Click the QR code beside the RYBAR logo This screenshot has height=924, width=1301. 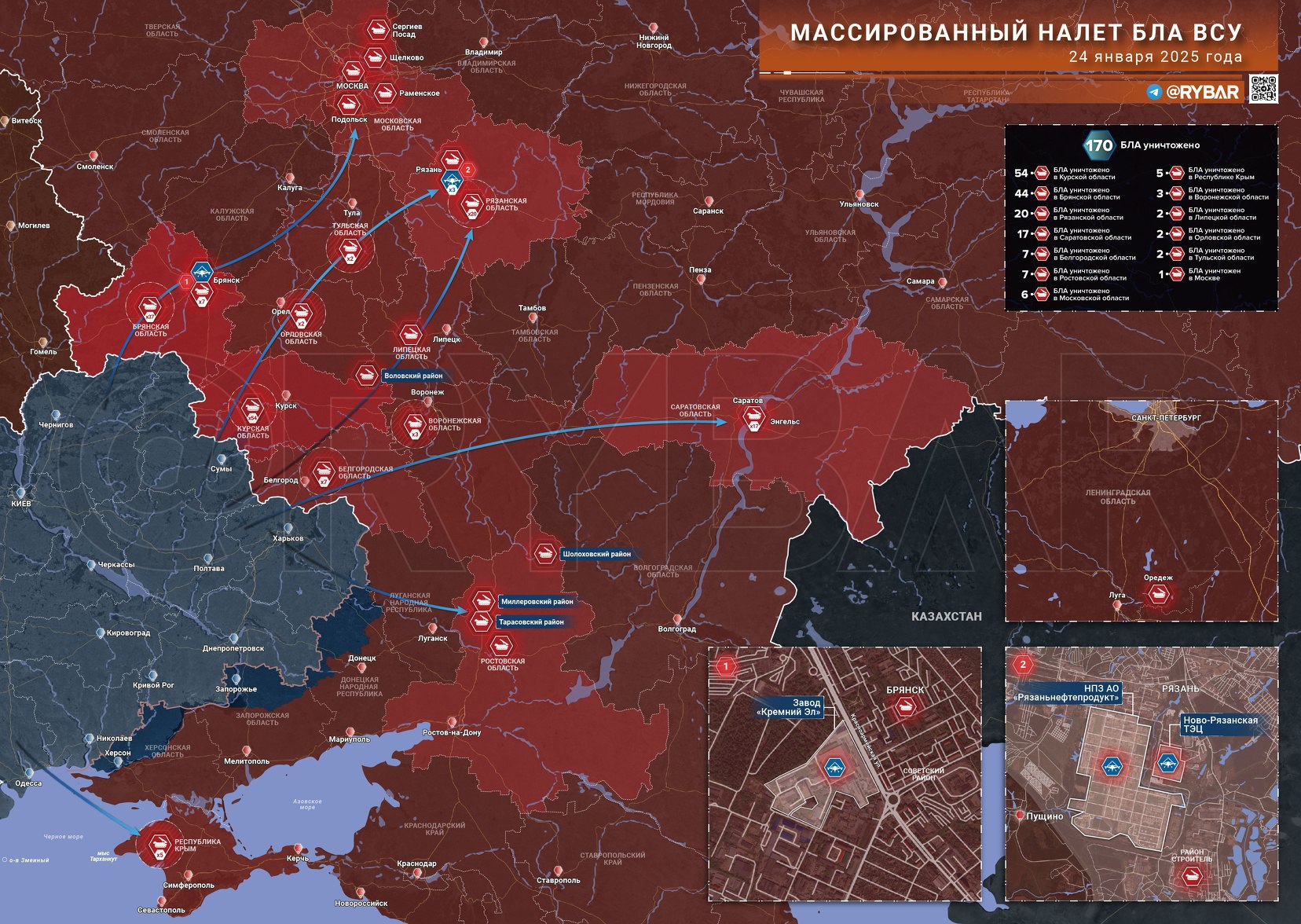click(1263, 90)
